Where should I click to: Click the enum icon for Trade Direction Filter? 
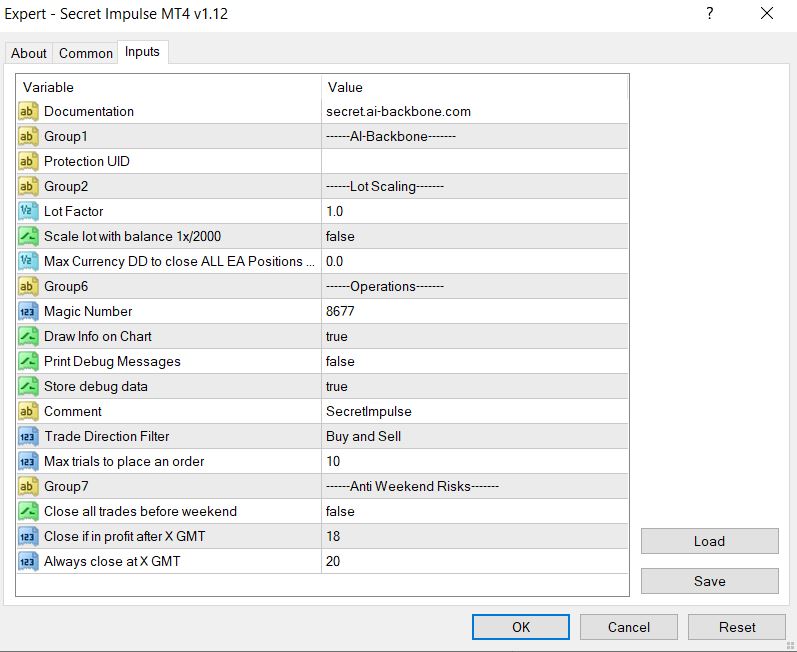click(28, 436)
